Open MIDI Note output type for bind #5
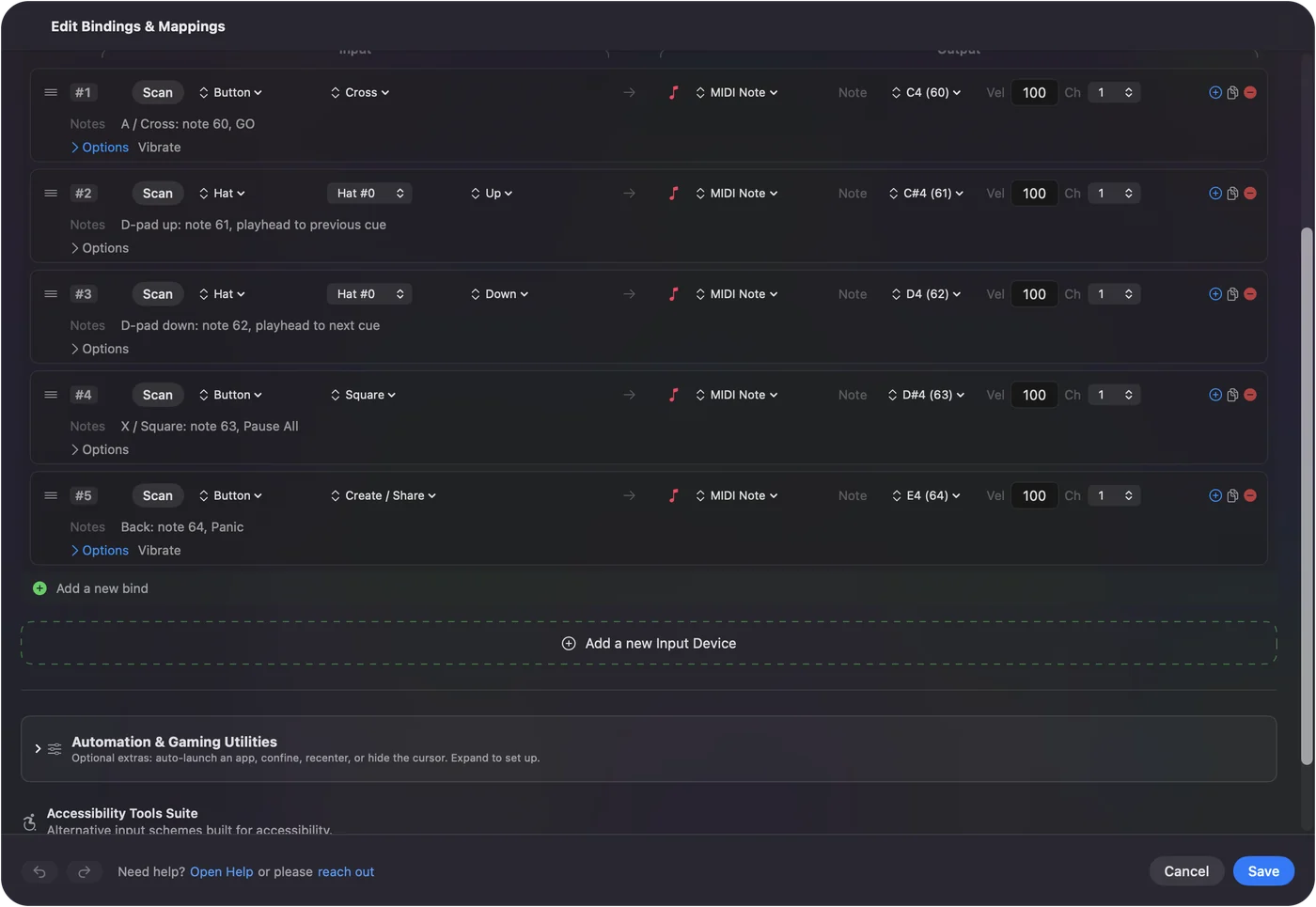 point(737,495)
